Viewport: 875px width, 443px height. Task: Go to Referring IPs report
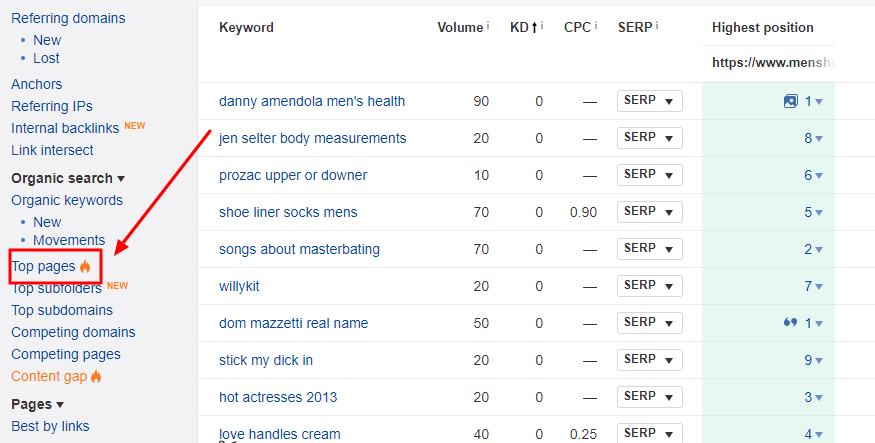52,106
